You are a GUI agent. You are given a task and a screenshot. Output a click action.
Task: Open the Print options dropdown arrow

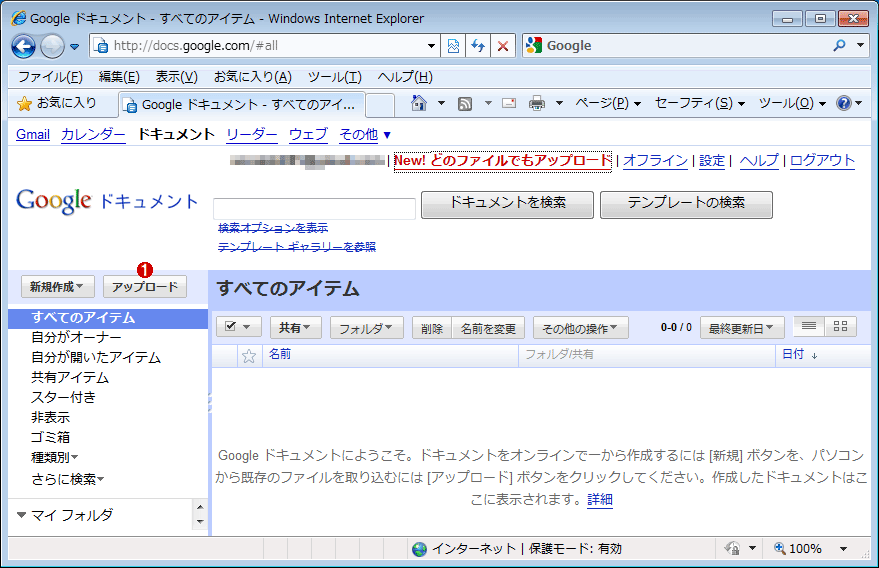pyautogui.click(x=559, y=103)
